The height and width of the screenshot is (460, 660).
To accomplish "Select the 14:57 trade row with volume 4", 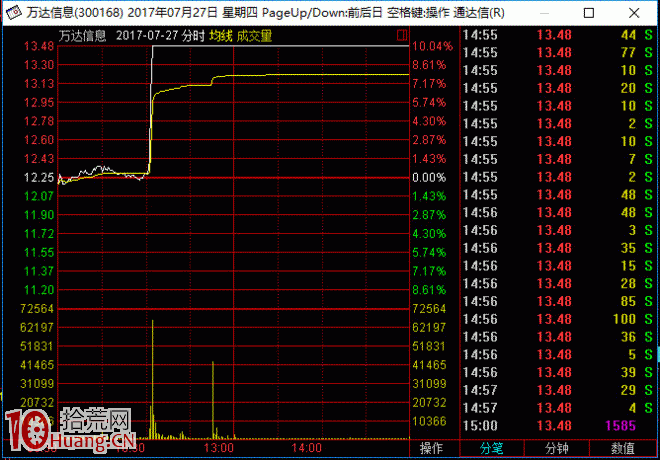I will coord(558,408).
